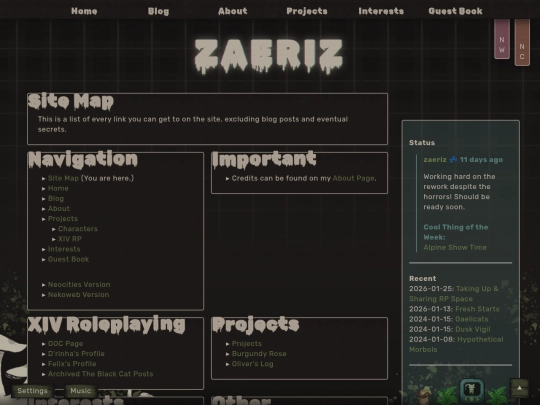Open the Home nav menu item

tap(84, 11)
